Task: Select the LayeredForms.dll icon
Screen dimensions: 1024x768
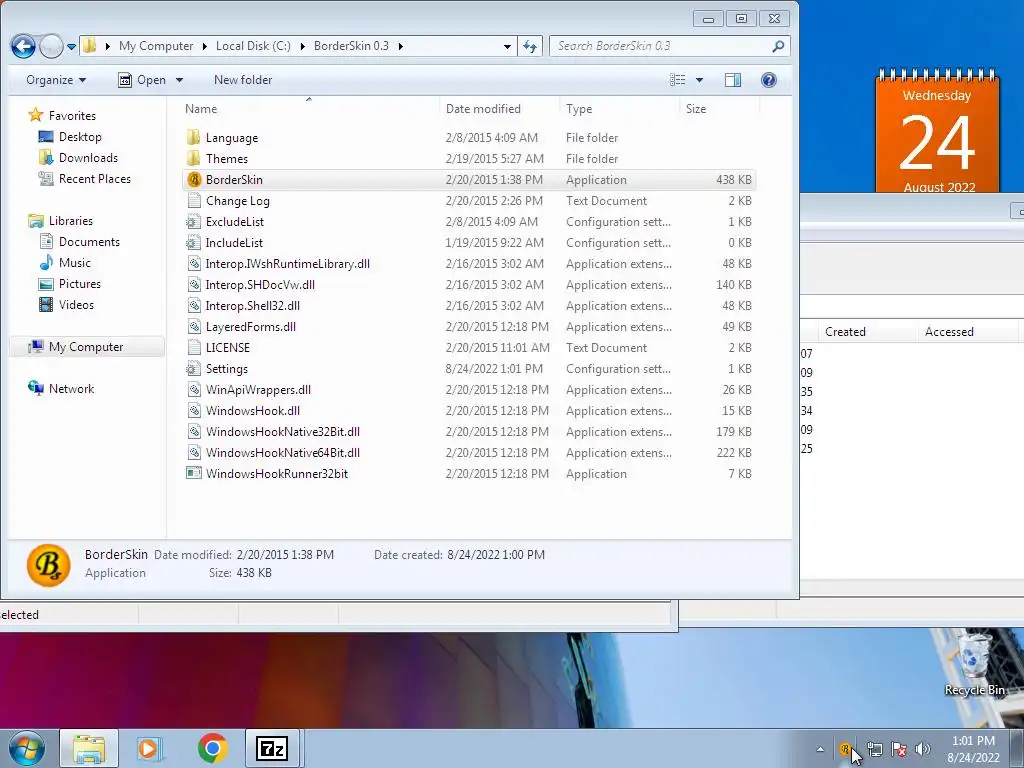Action: point(193,327)
